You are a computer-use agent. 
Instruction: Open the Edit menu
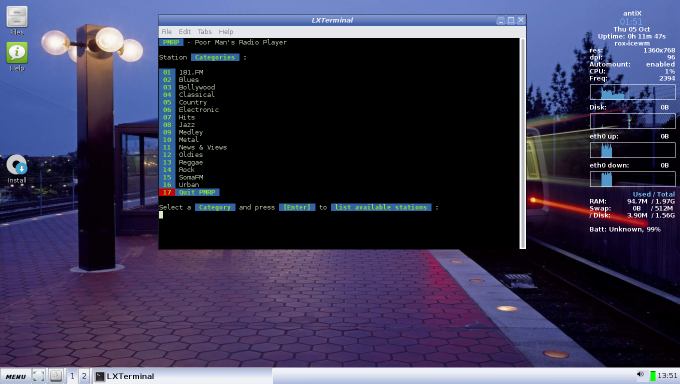coord(184,32)
